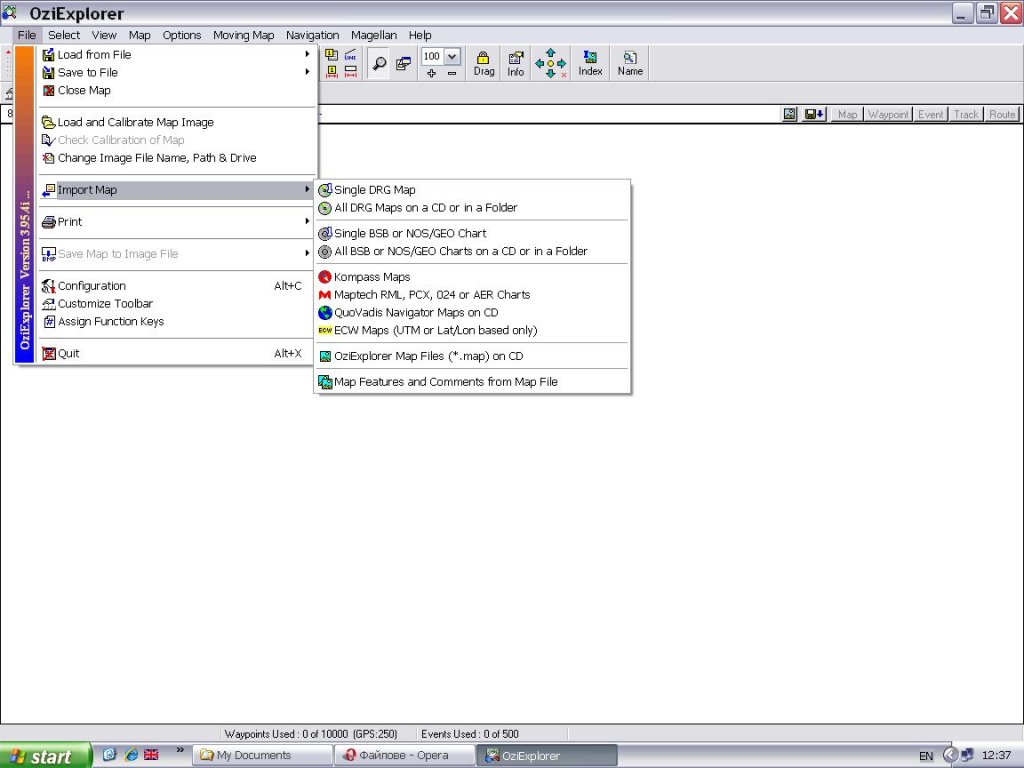Select the magnifying glass zoom tool
This screenshot has width=1024, height=768.
[x=379, y=64]
